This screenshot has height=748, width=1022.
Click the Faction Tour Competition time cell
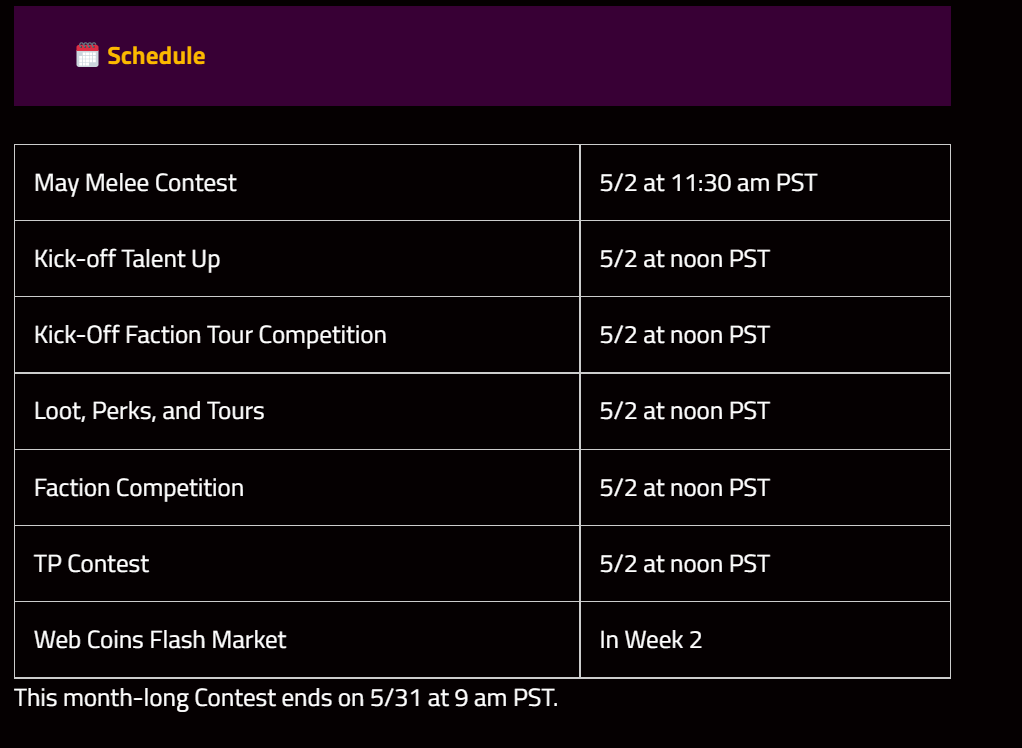[x=765, y=335]
